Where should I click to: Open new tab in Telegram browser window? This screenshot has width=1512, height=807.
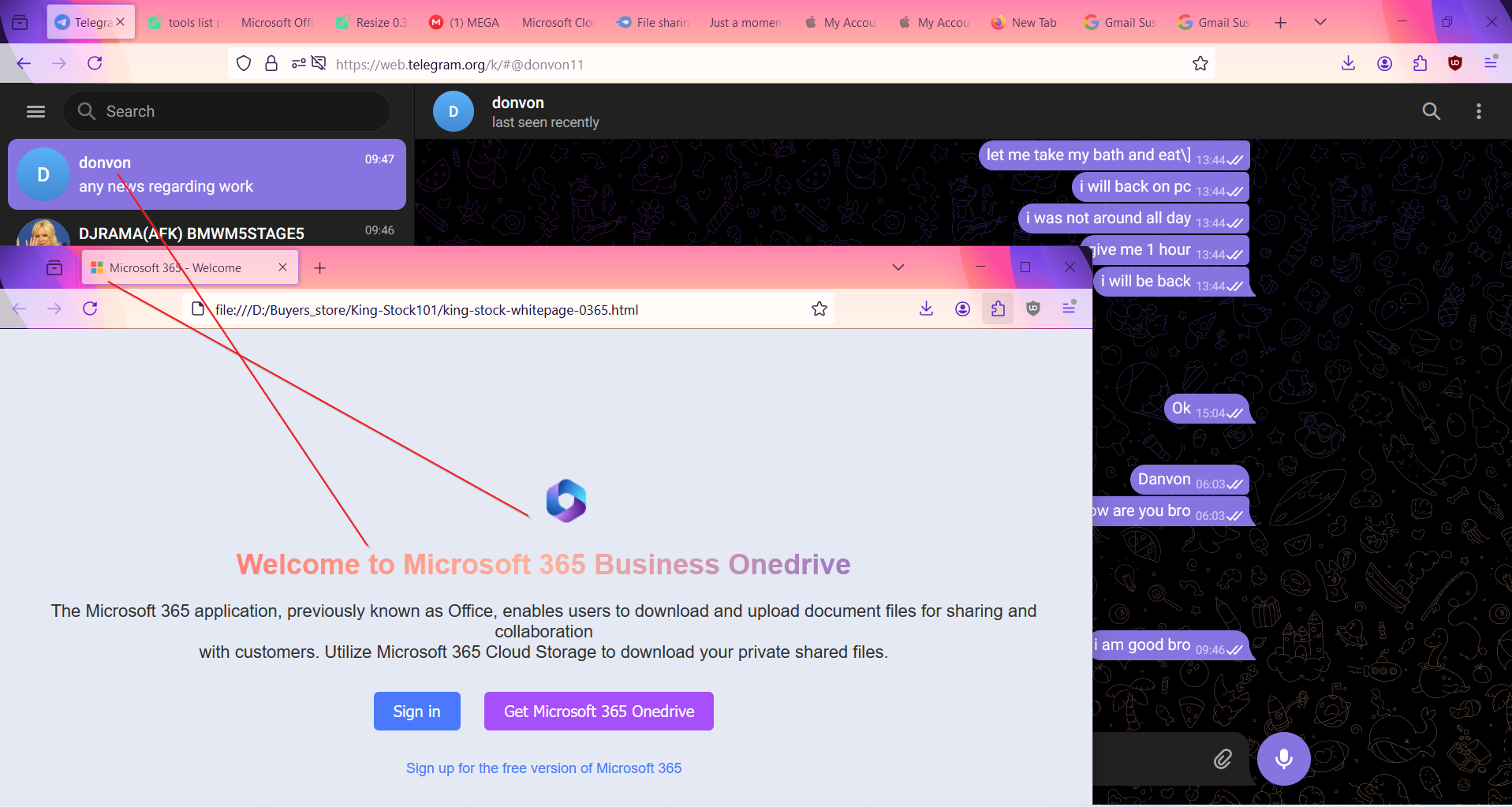click(1280, 22)
